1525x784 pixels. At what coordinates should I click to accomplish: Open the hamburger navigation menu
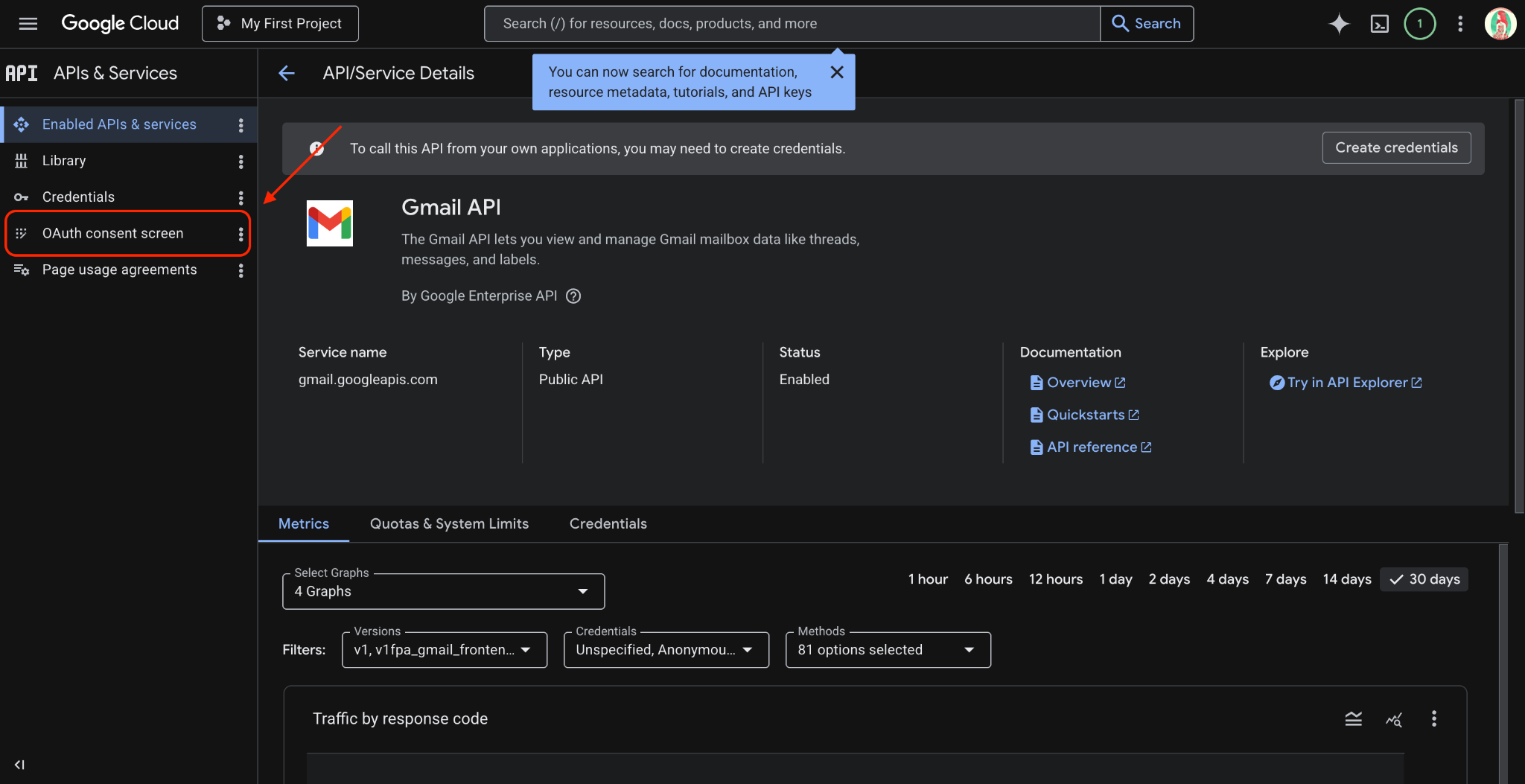coord(28,24)
